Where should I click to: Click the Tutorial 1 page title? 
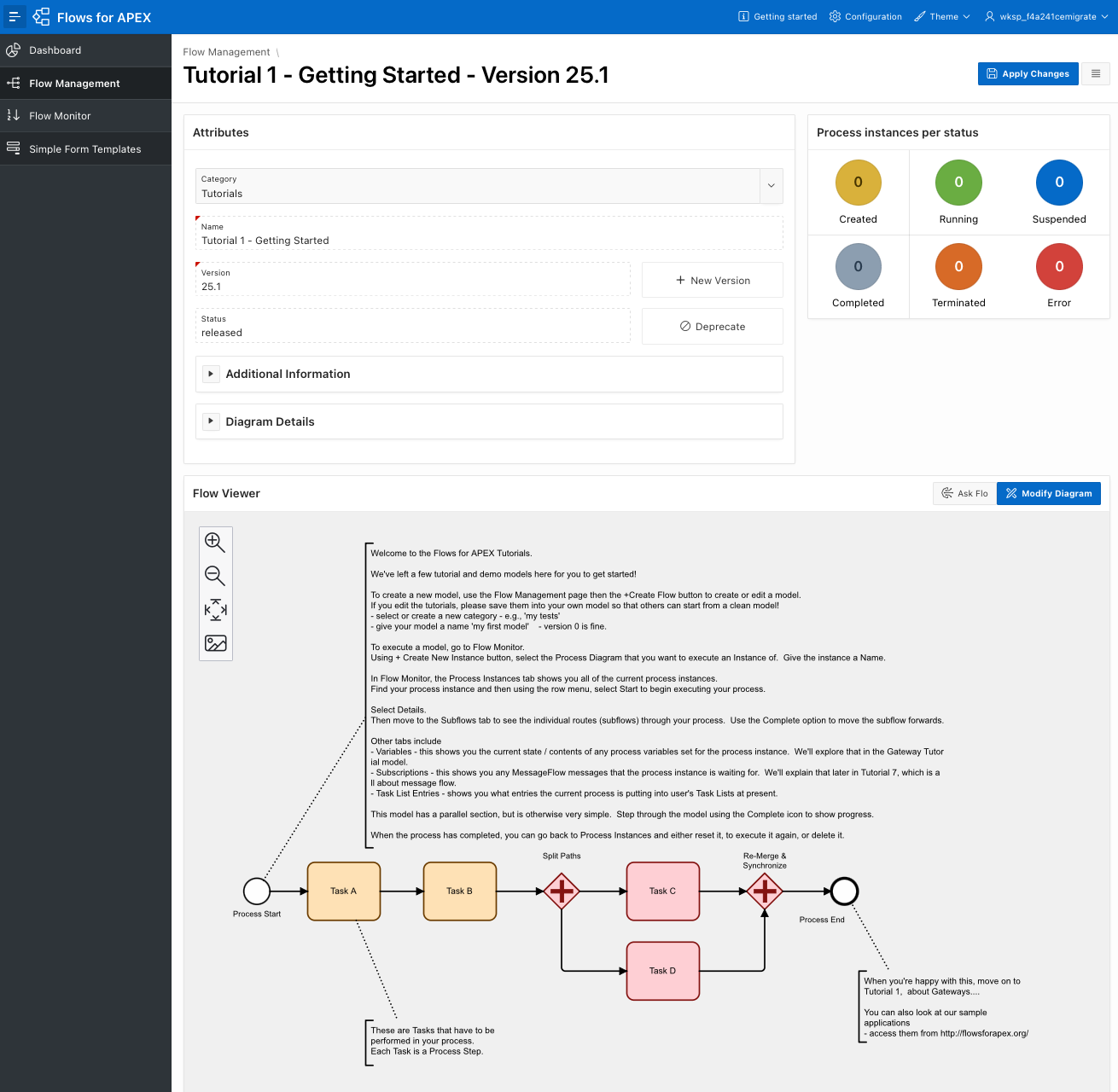tap(396, 75)
